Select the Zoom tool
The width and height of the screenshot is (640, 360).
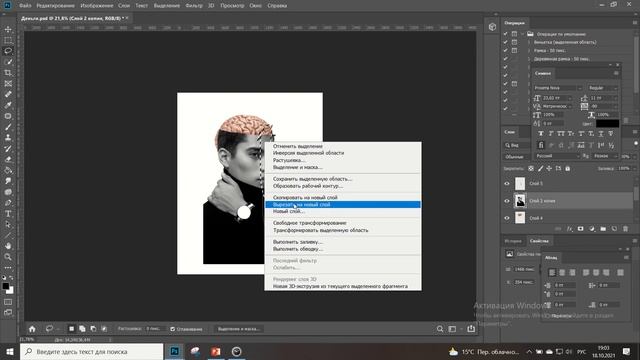(8, 257)
